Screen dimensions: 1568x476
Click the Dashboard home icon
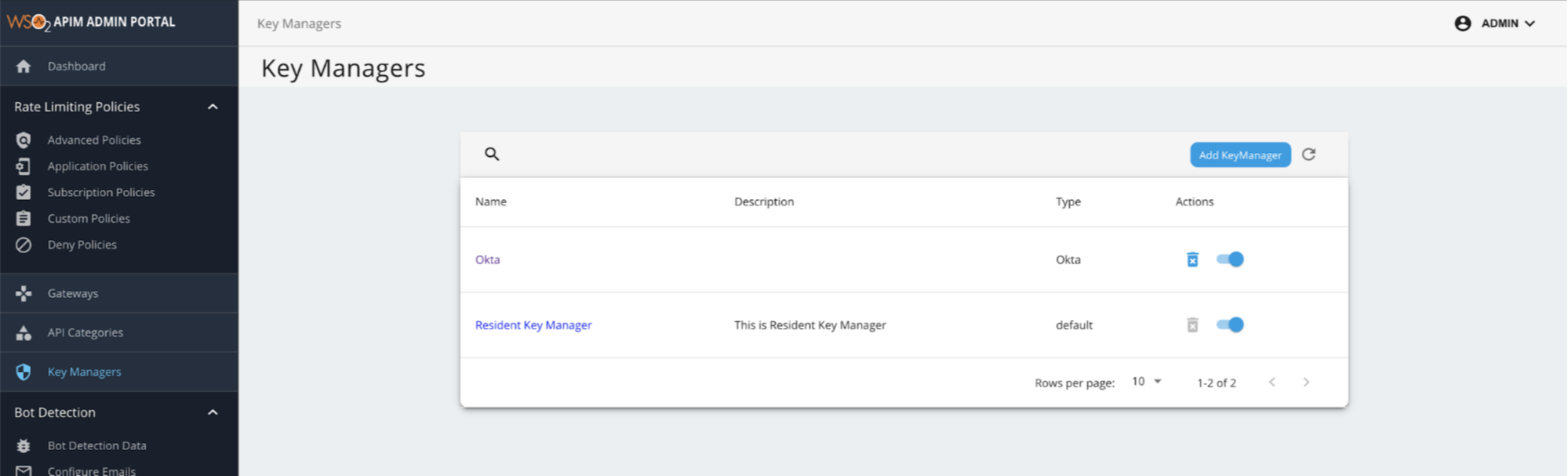coord(24,66)
